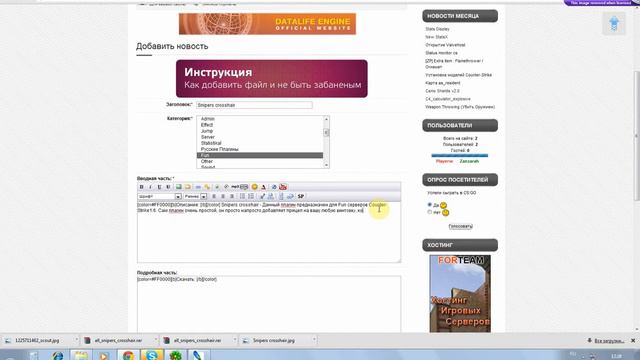Open the Weapon Throwing news link
Screen dimensions: 640x360
[x=460, y=107]
